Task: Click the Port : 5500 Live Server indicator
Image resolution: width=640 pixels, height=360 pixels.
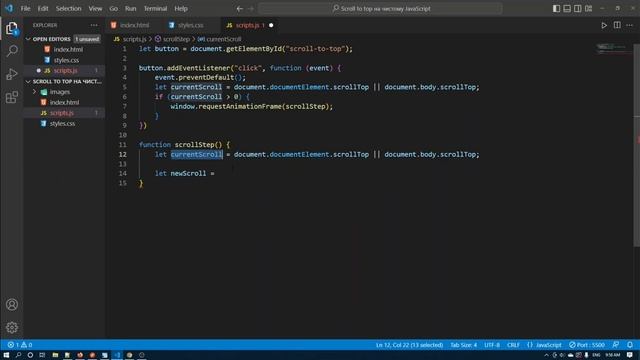Action: coord(587,345)
